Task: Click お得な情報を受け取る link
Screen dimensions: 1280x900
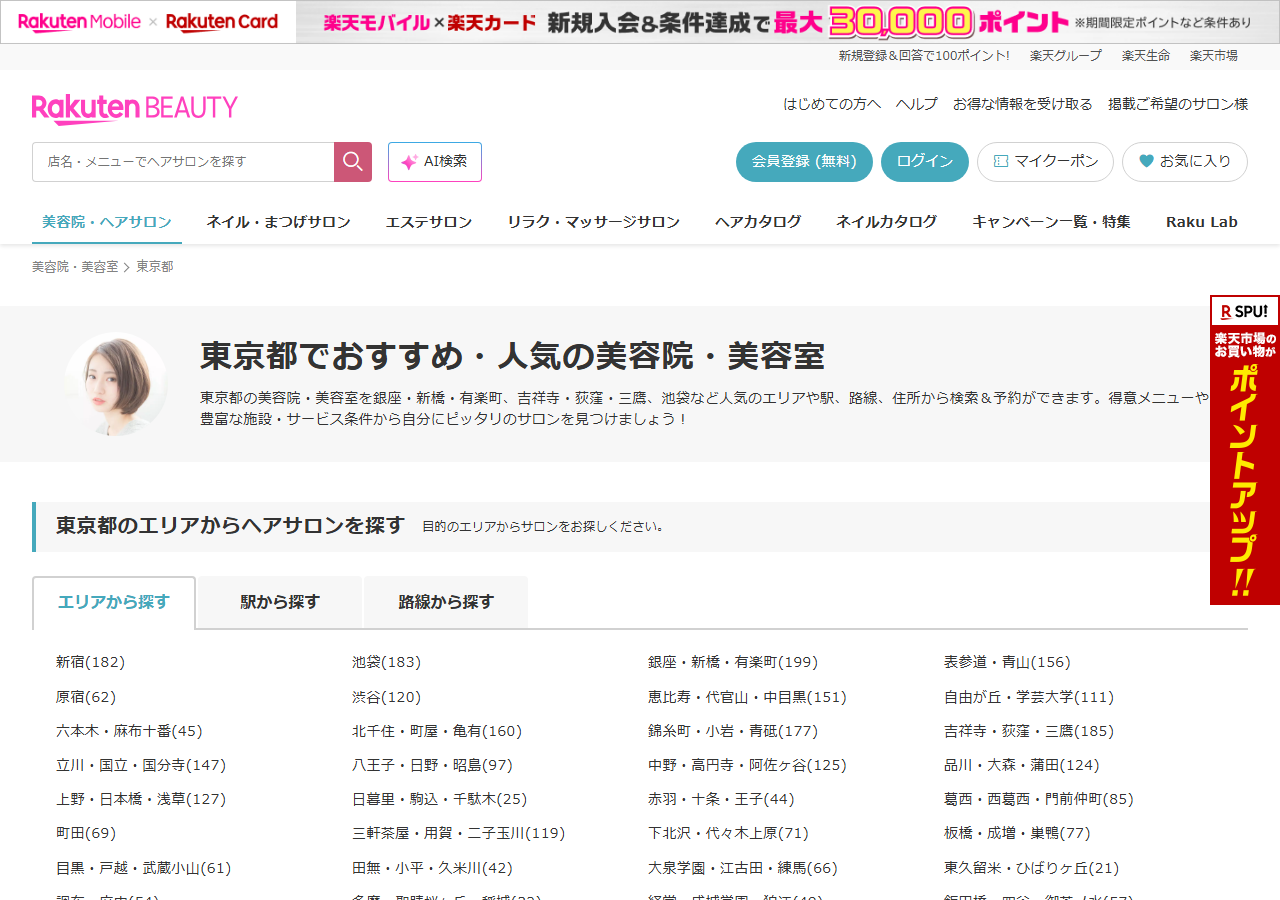Action: pyautogui.click(x=1023, y=104)
